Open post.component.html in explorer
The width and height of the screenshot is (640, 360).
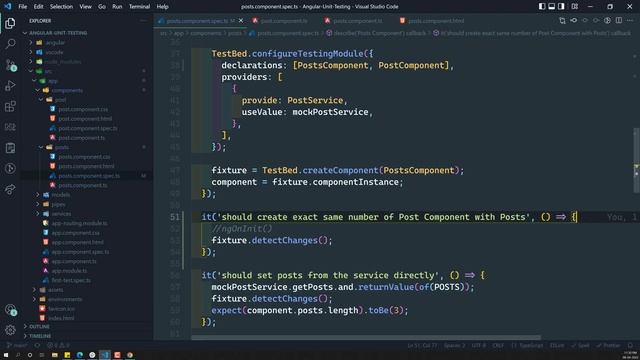pyautogui.click(x=85, y=119)
